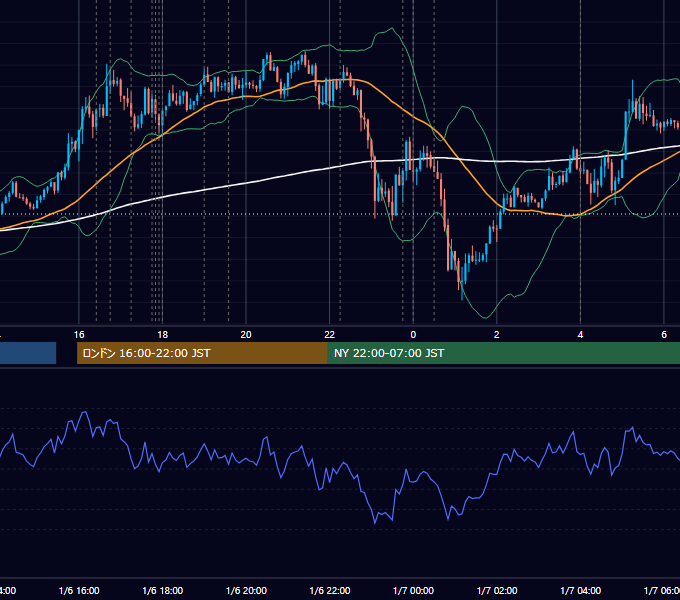This screenshot has height=600, width=680.
Task: Click the 1/7 04:00 time label
Action: pos(581,590)
